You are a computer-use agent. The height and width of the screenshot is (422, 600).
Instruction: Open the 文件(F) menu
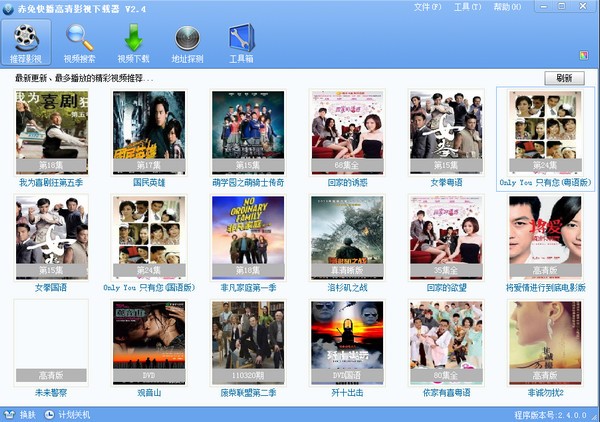tap(427, 7)
